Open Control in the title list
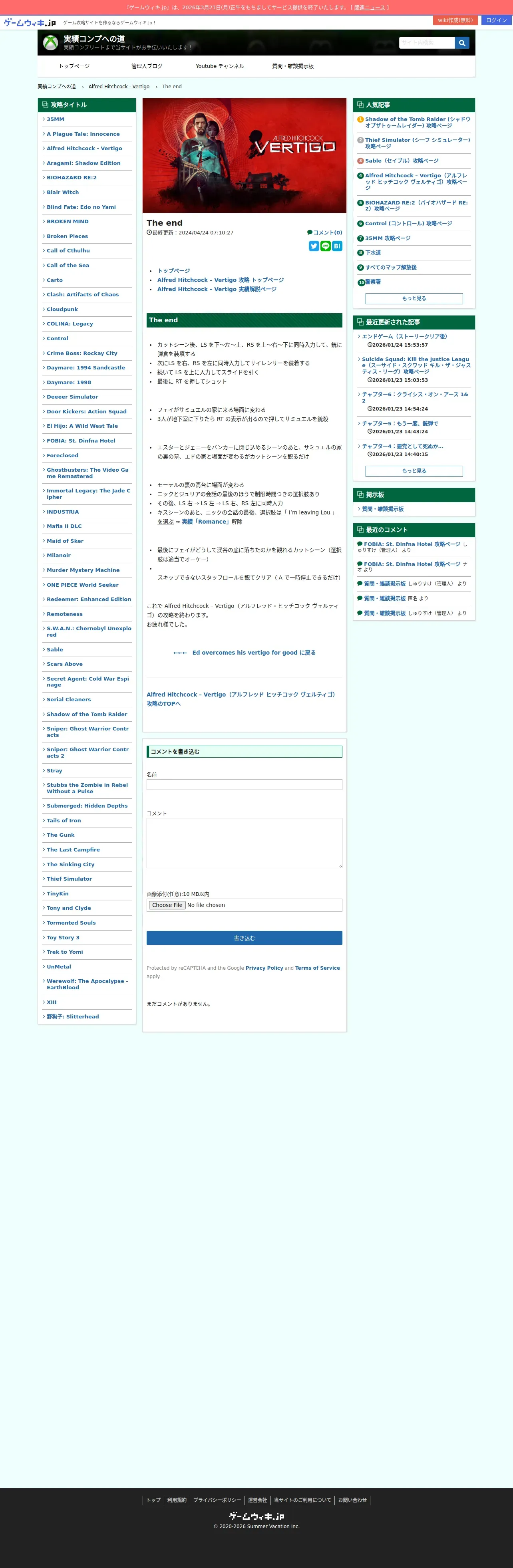The width and height of the screenshot is (513, 1568). pyautogui.click(x=57, y=338)
